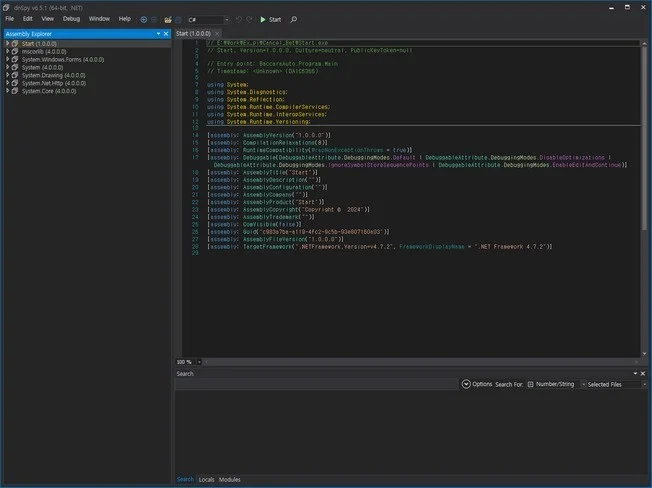
Task: Click the dnSpy app icon in title bar
Action: pyautogui.click(x=6, y=7)
